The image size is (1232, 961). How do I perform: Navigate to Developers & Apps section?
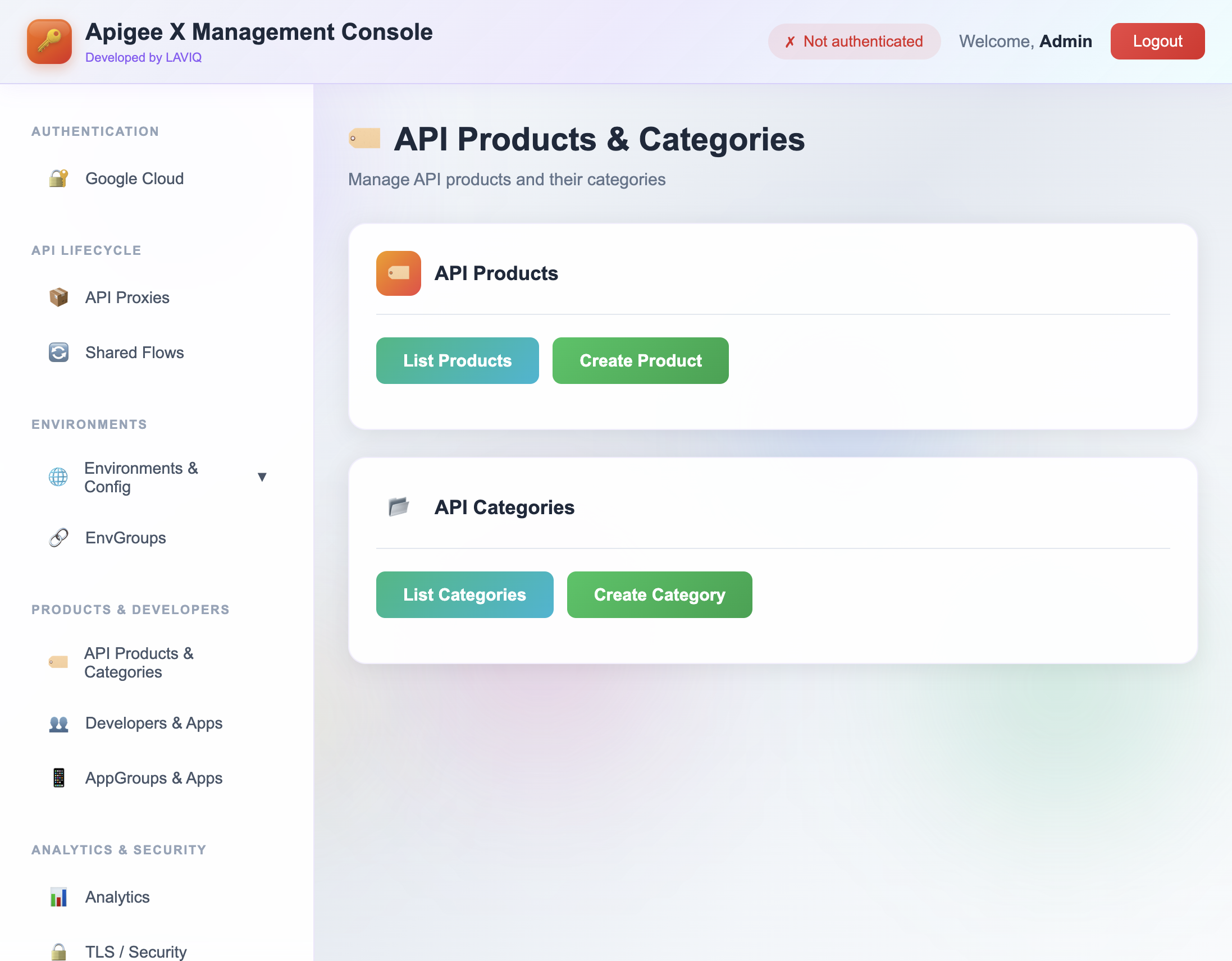[x=153, y=724]
